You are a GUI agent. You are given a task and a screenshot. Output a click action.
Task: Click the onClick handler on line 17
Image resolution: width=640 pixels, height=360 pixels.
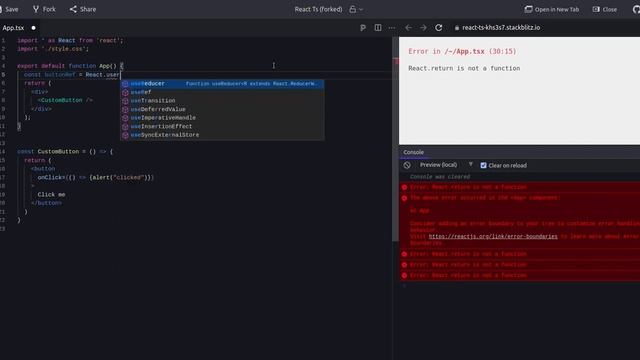click(96, 178)
